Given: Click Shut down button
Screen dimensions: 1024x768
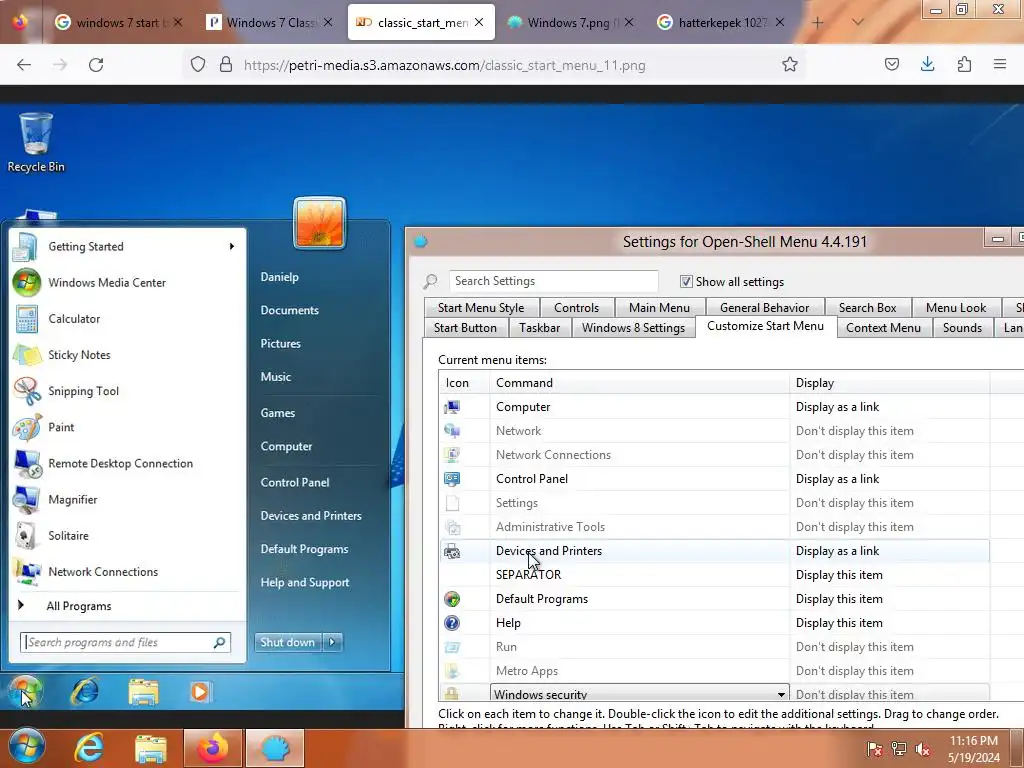Looking at the screenshot, I should pos(287,643).
